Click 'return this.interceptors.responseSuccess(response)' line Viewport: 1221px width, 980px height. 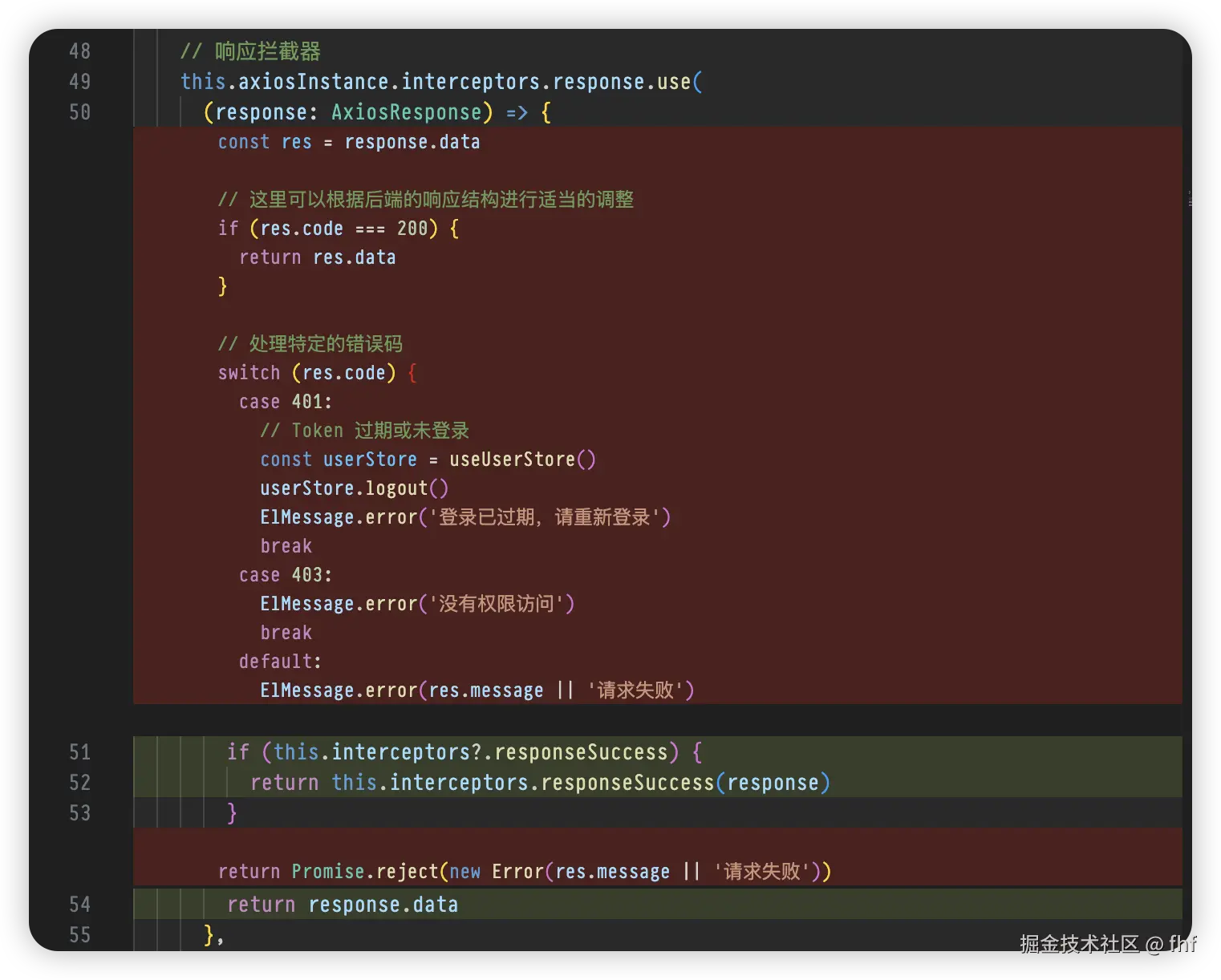[541, 783]
